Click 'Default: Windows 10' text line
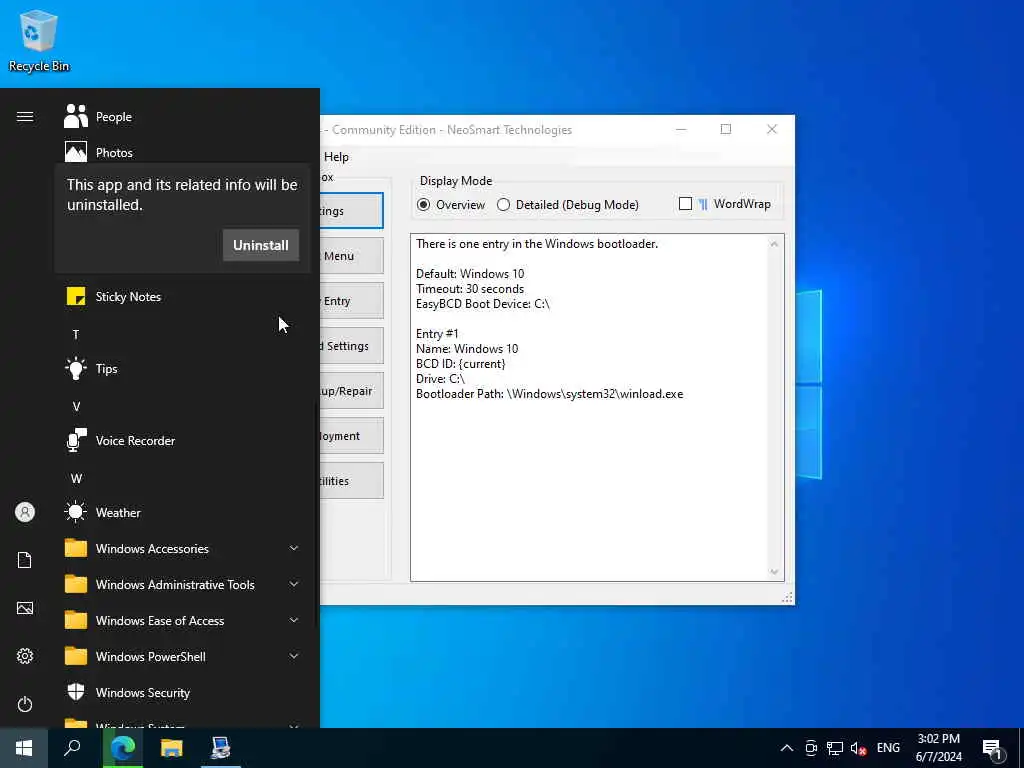This screenshot has width=1024, height=768. (x=470, y=274)
